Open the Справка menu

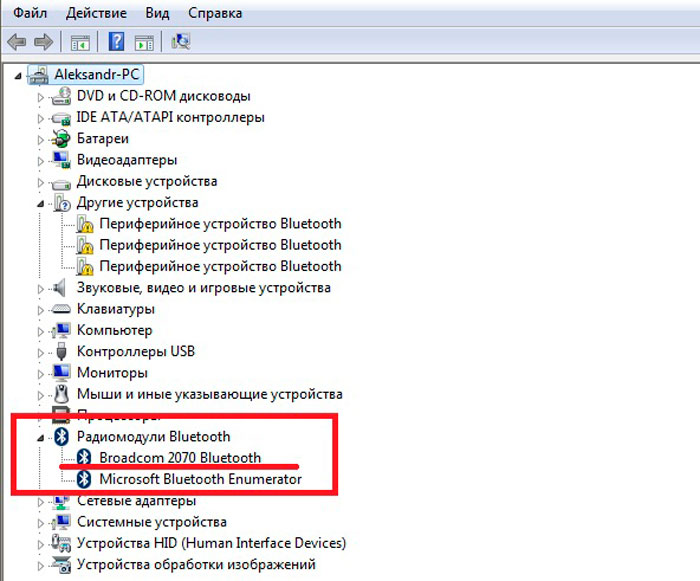(x=215, y=13)
